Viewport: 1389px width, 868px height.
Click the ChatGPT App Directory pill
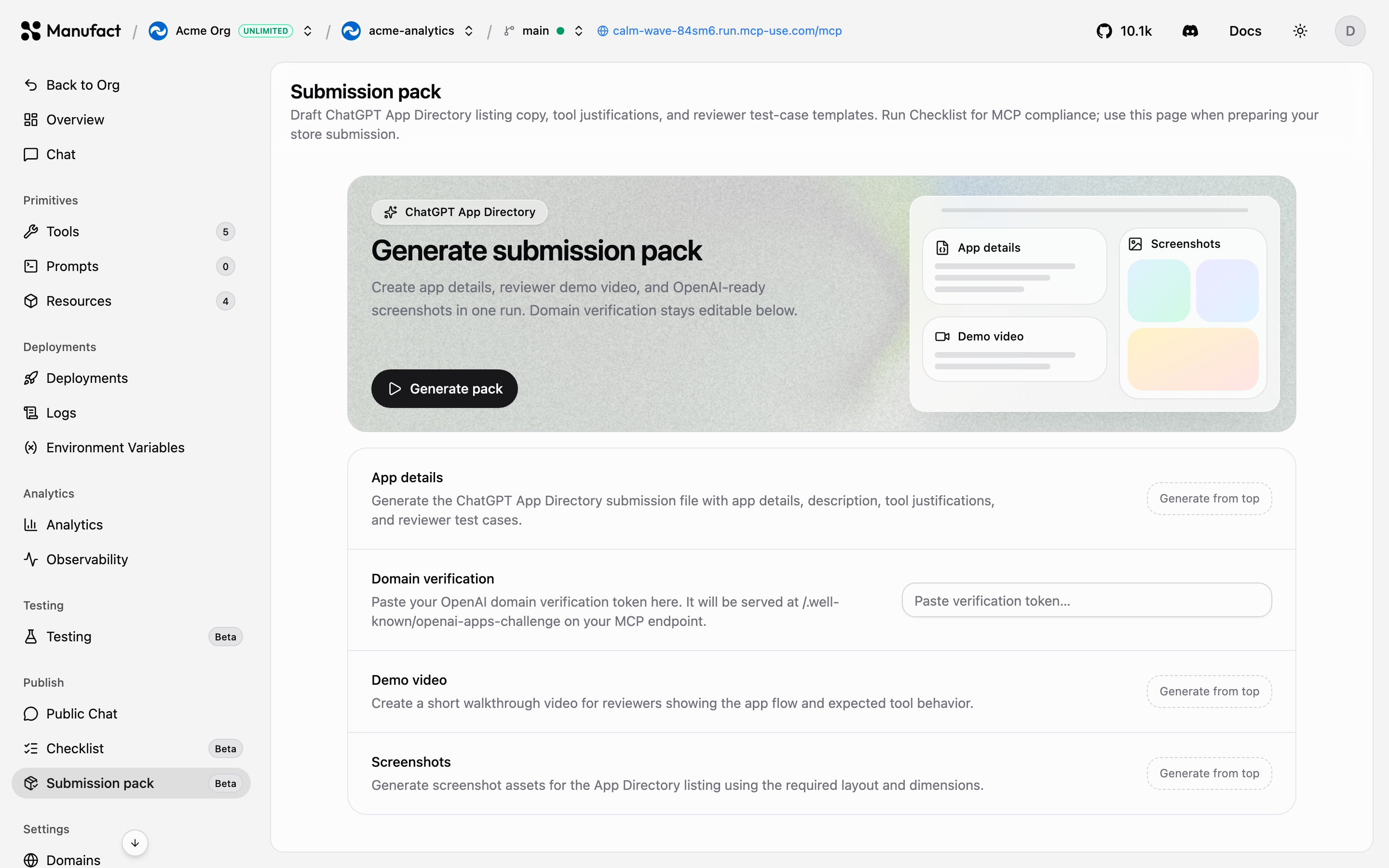pyautogui.click(x=459, y=212)
